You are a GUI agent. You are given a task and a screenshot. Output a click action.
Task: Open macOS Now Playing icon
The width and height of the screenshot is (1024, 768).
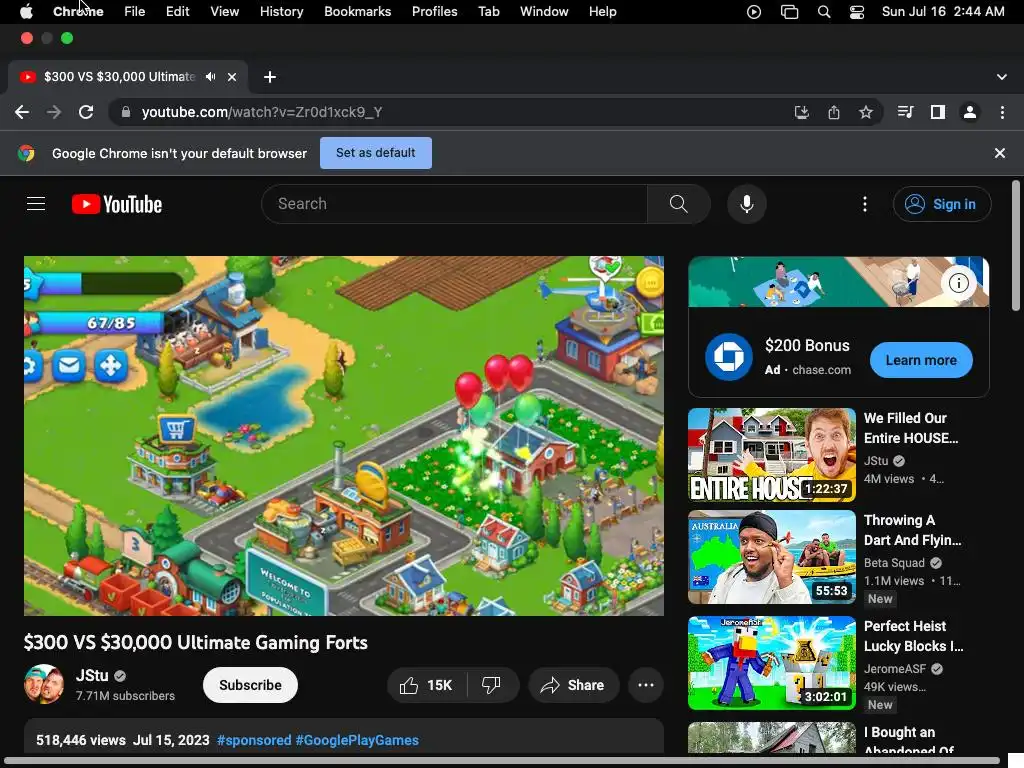(x=754, y=12)
